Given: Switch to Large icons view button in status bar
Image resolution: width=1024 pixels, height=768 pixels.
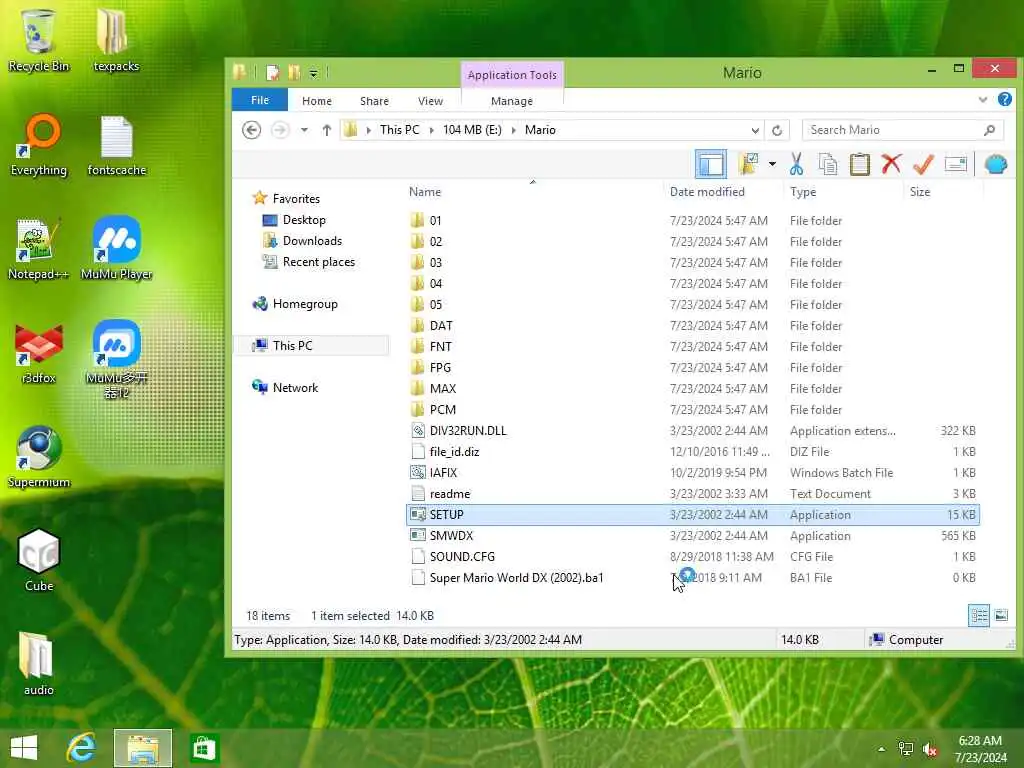Looking at the screenshot, I should tap(1000, 615).
